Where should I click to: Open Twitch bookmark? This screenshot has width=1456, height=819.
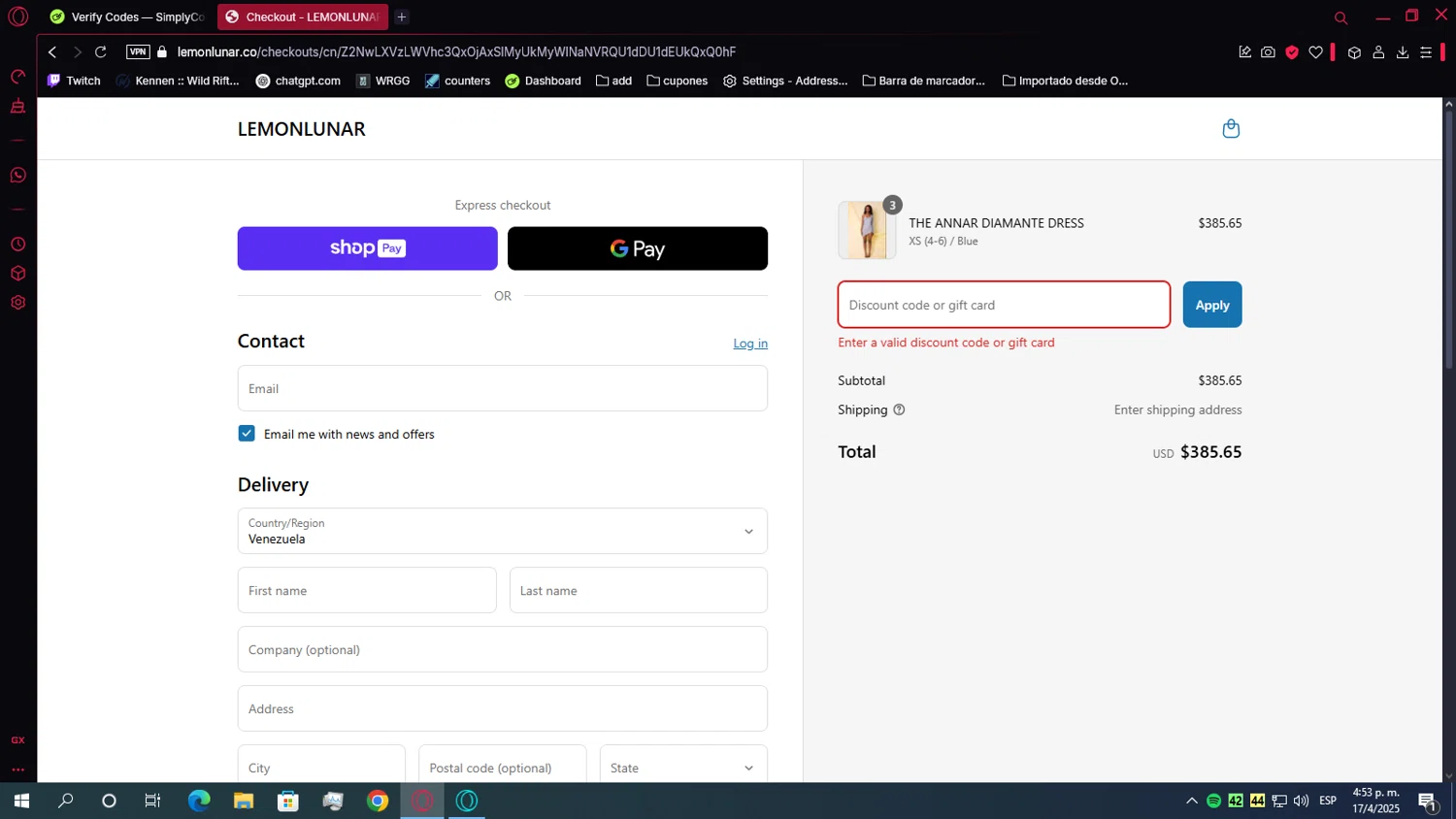click(x=74, y=81)
